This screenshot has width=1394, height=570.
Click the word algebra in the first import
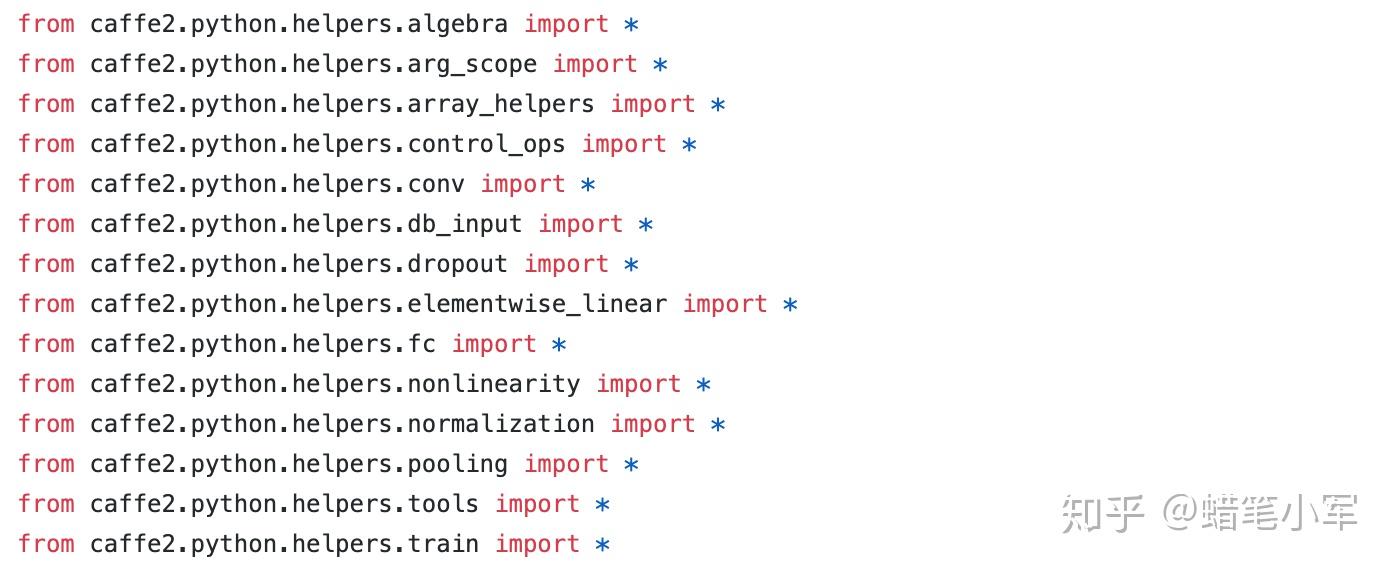pyautogui.click(x=457, y=24)
